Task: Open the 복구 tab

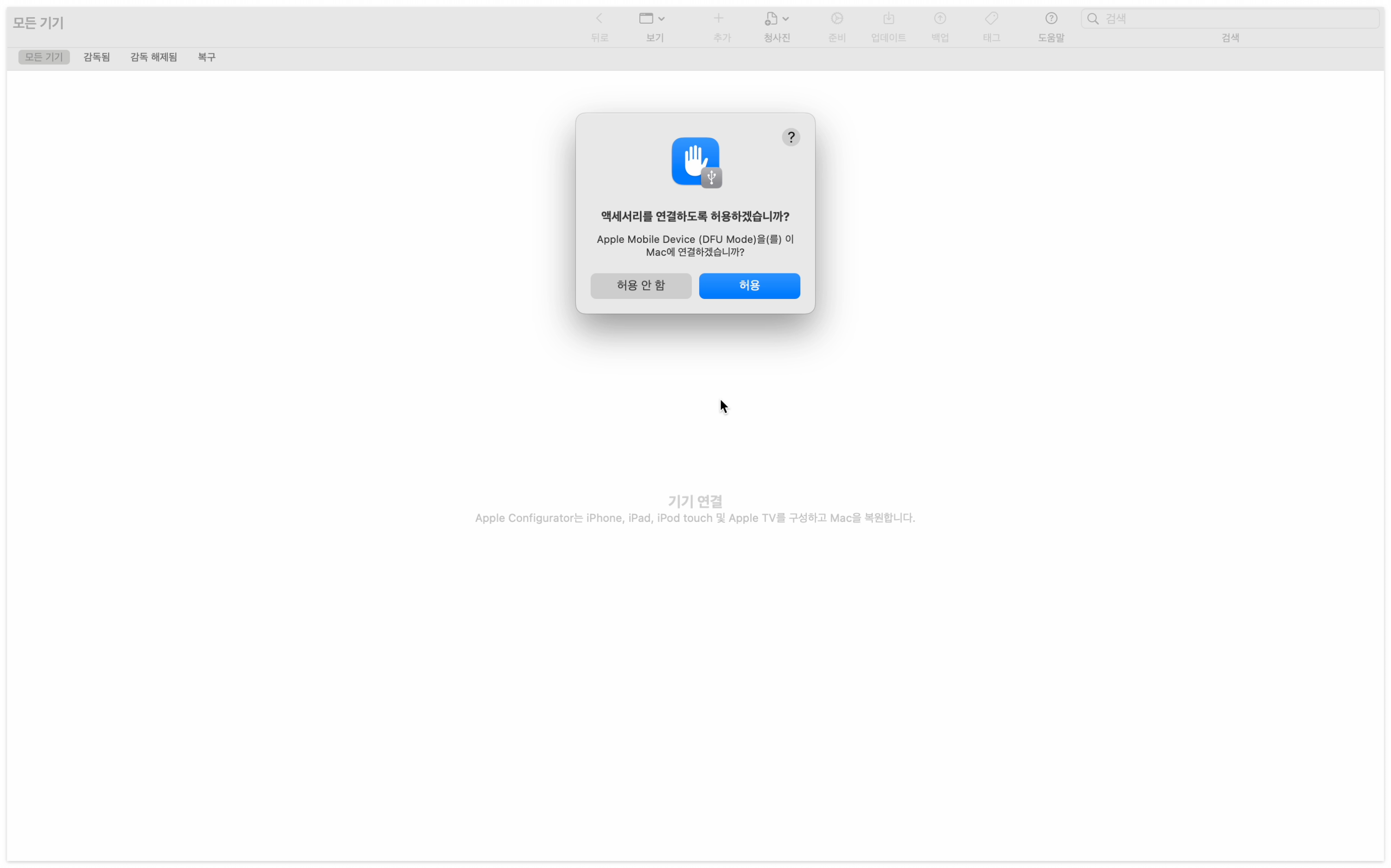Action: pos(206,57)
